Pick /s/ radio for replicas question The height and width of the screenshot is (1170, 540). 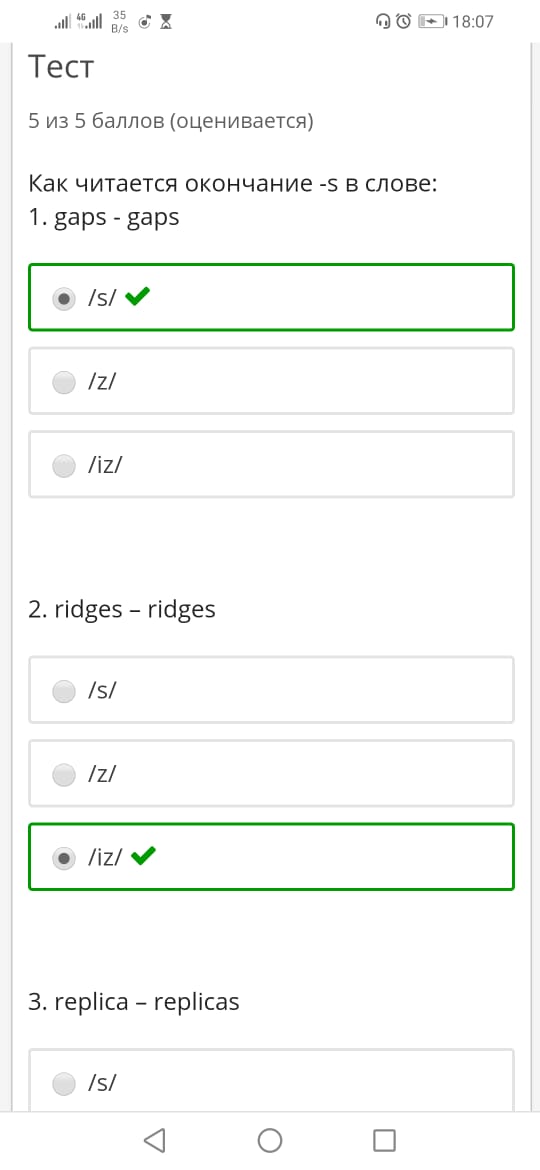[x=64, y=1083]
